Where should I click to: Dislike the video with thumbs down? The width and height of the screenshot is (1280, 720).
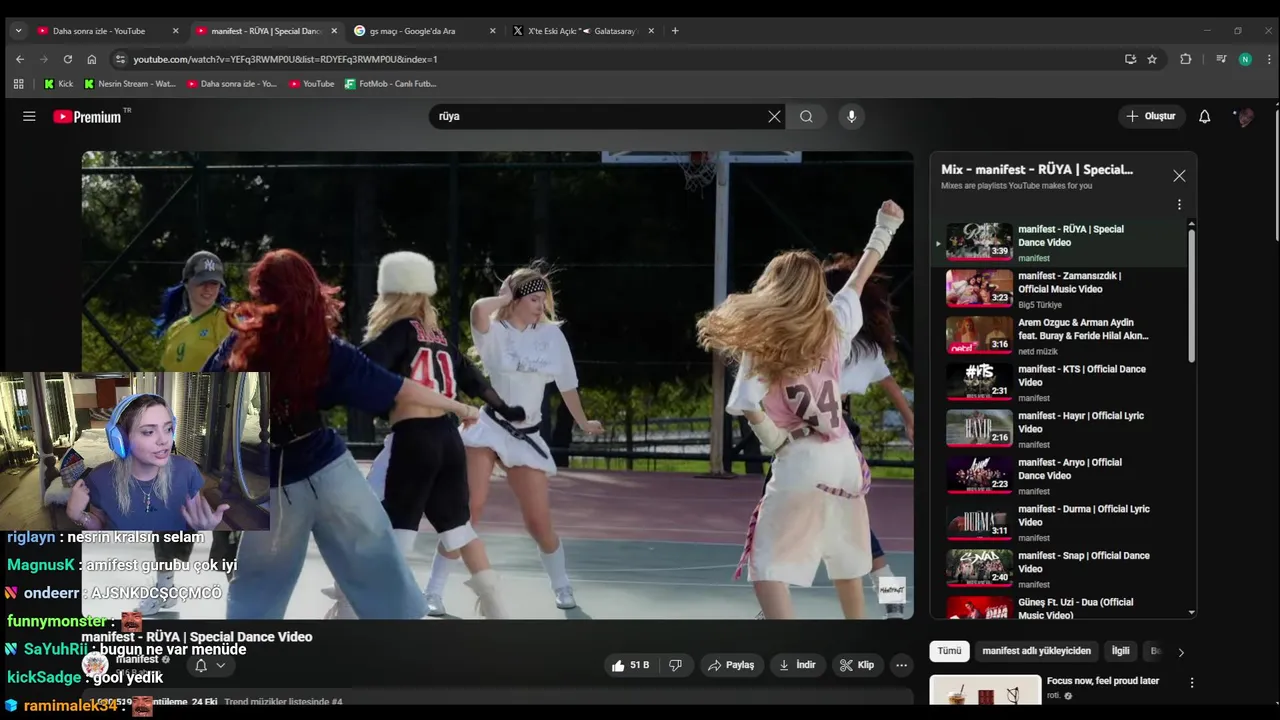point(675,665)
